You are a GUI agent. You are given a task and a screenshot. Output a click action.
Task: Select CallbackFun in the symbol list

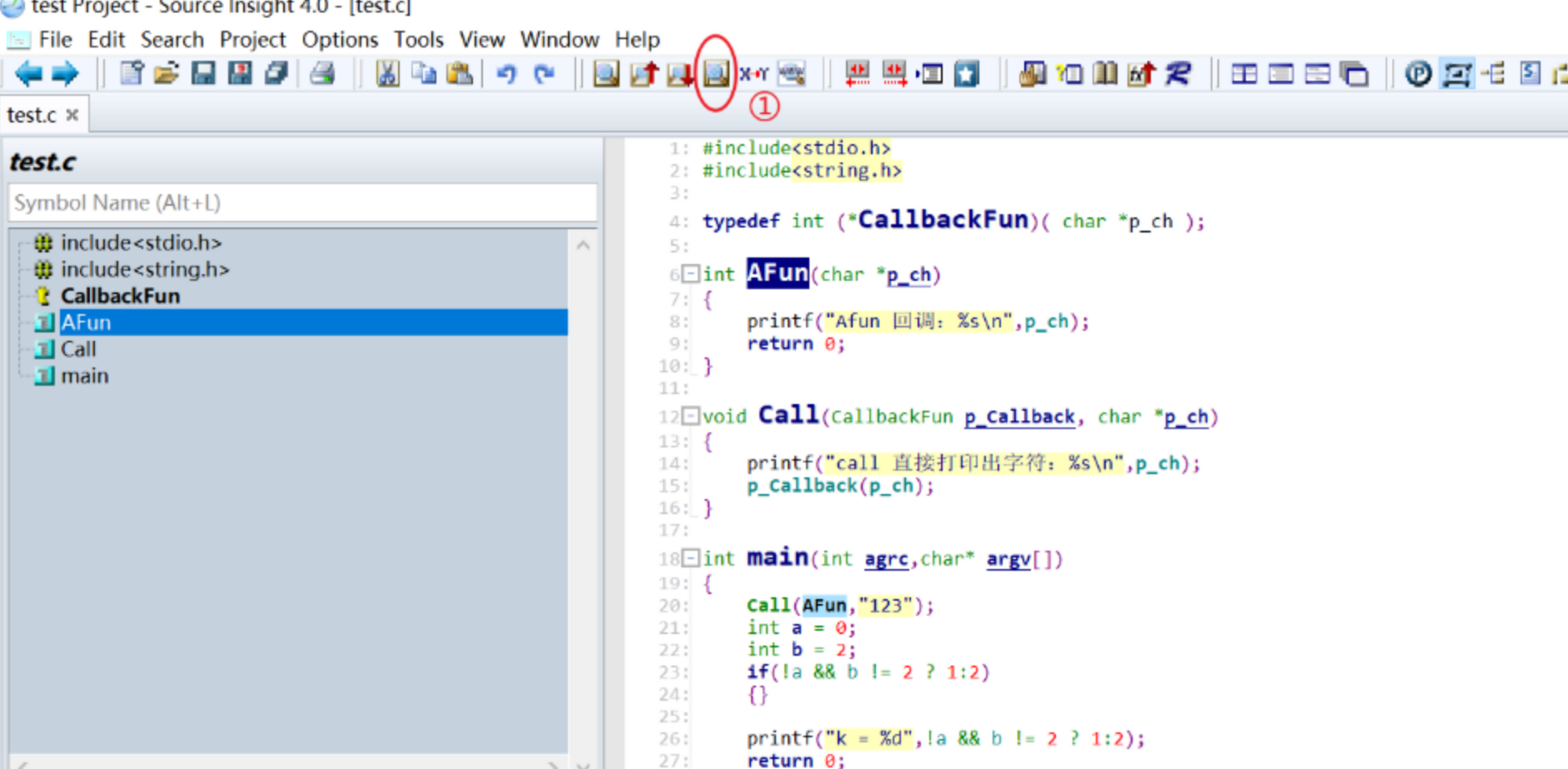coord(120,296)
